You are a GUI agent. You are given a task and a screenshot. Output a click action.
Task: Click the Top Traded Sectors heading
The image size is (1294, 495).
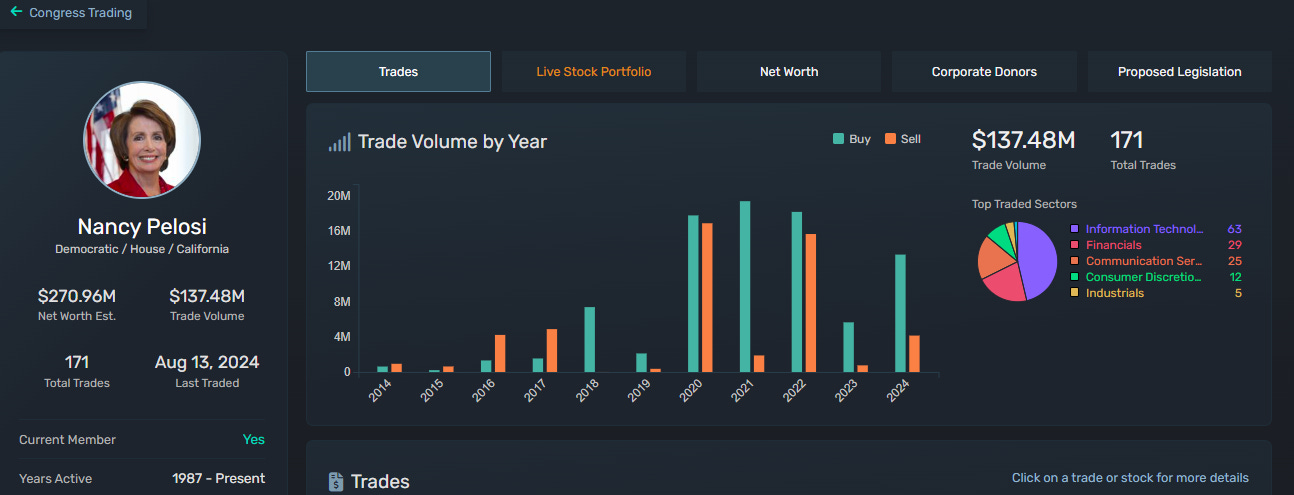[x=1024, y=204]
